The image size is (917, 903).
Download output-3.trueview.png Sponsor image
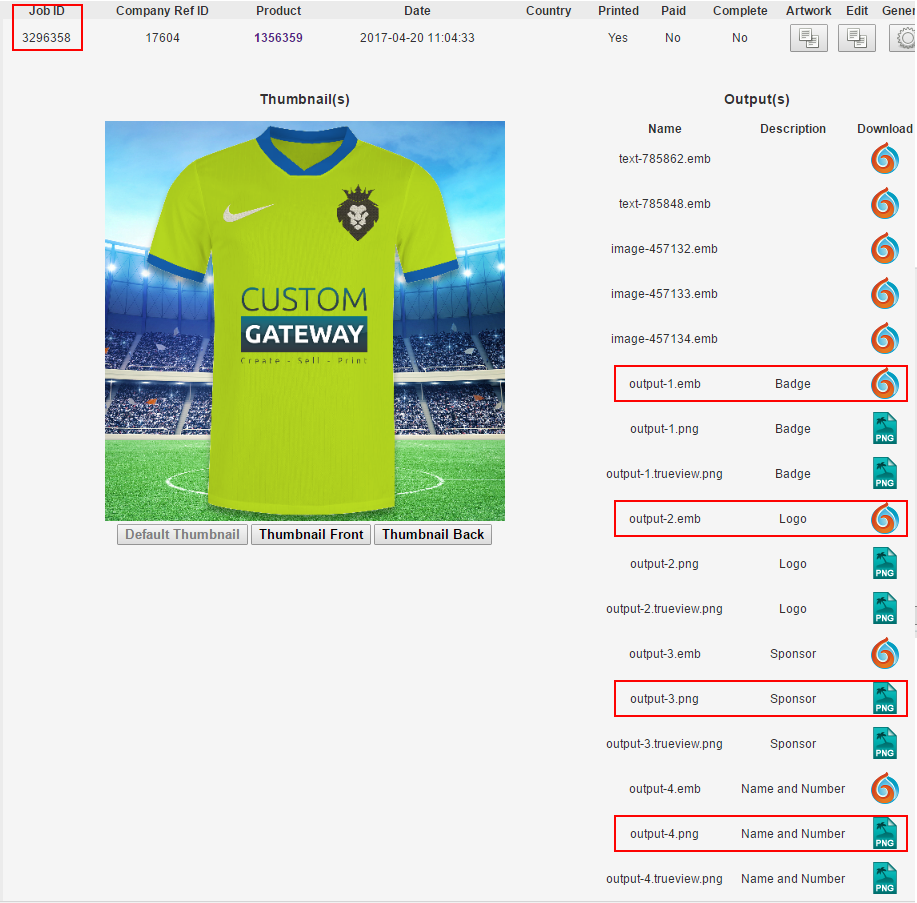click(x=884, y=744)
